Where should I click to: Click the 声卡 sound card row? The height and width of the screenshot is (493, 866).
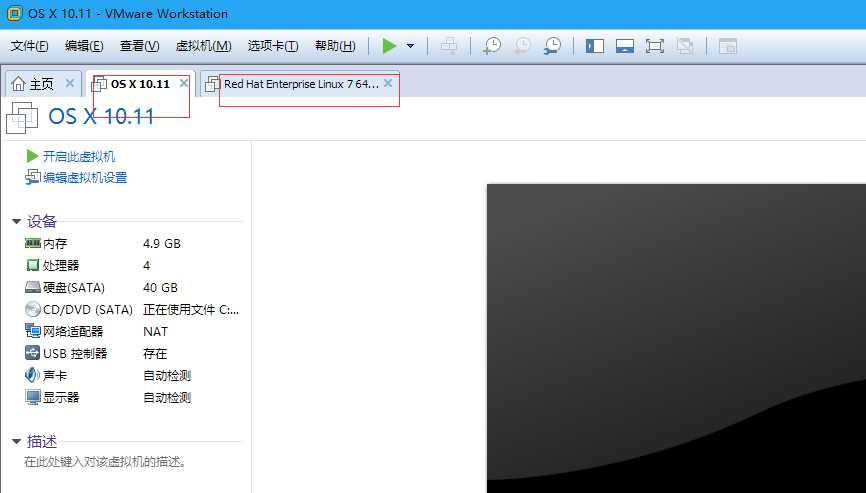point(133,375)
